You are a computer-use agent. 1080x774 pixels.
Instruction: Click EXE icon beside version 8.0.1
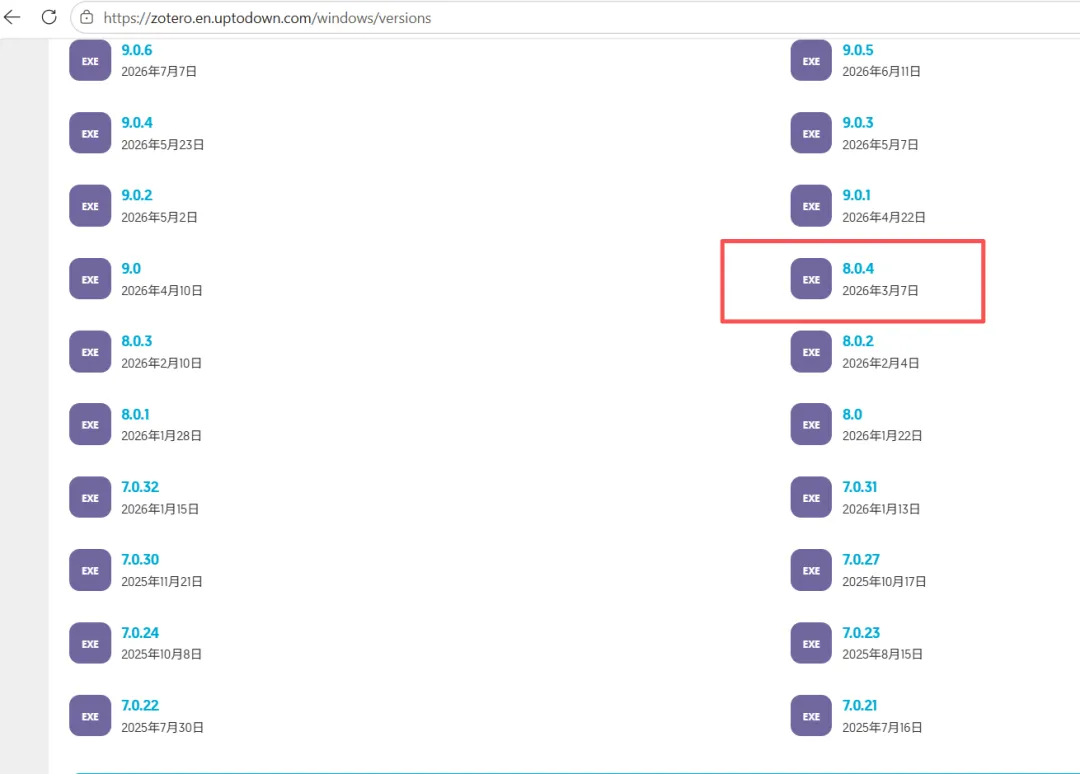[90, 424]
